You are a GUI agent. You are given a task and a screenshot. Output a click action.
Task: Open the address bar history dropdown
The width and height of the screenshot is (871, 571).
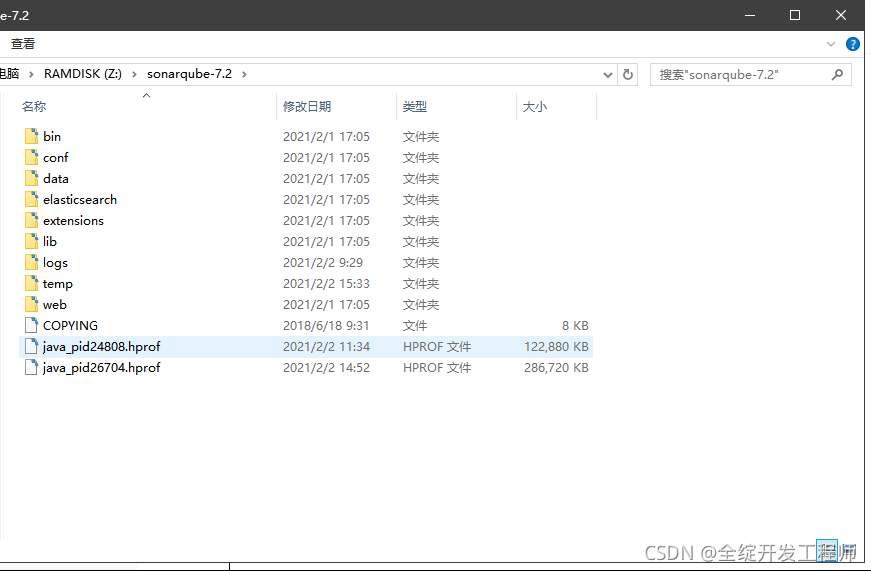(x=608, y=74)
